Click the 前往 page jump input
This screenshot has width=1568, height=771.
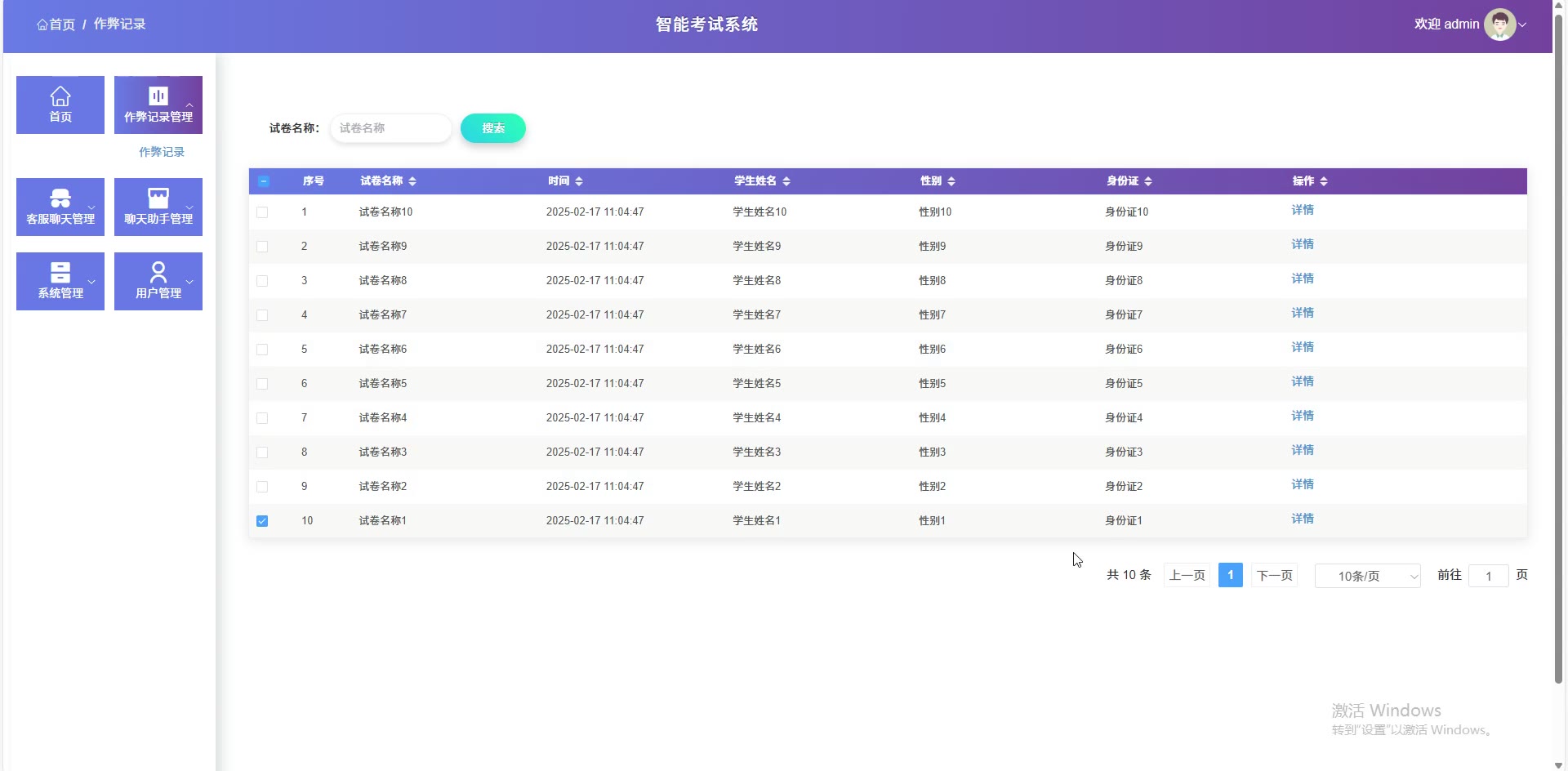click(x=1488, y=576)
